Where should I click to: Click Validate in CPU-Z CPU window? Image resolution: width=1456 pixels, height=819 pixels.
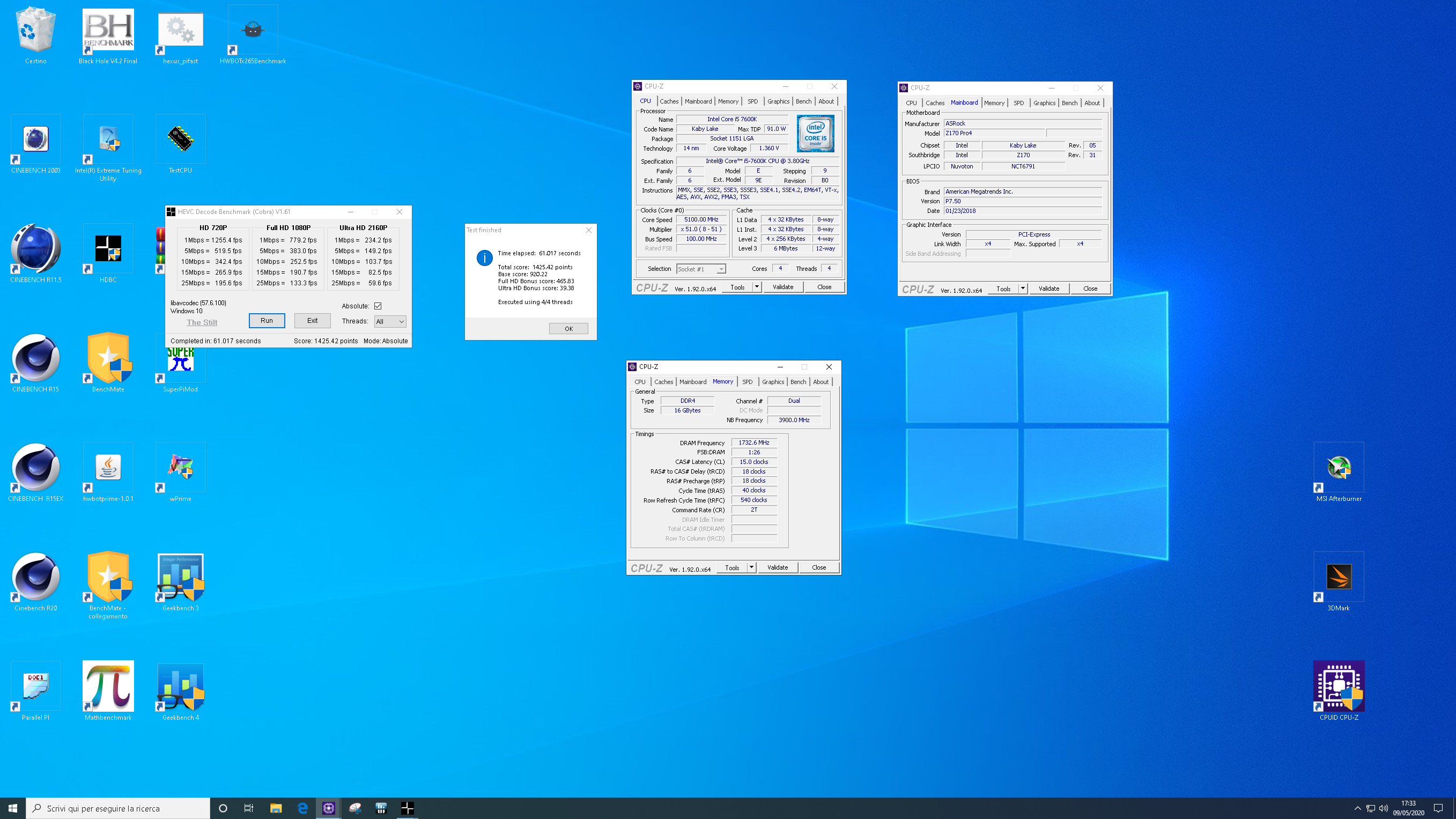coord(783,287)
